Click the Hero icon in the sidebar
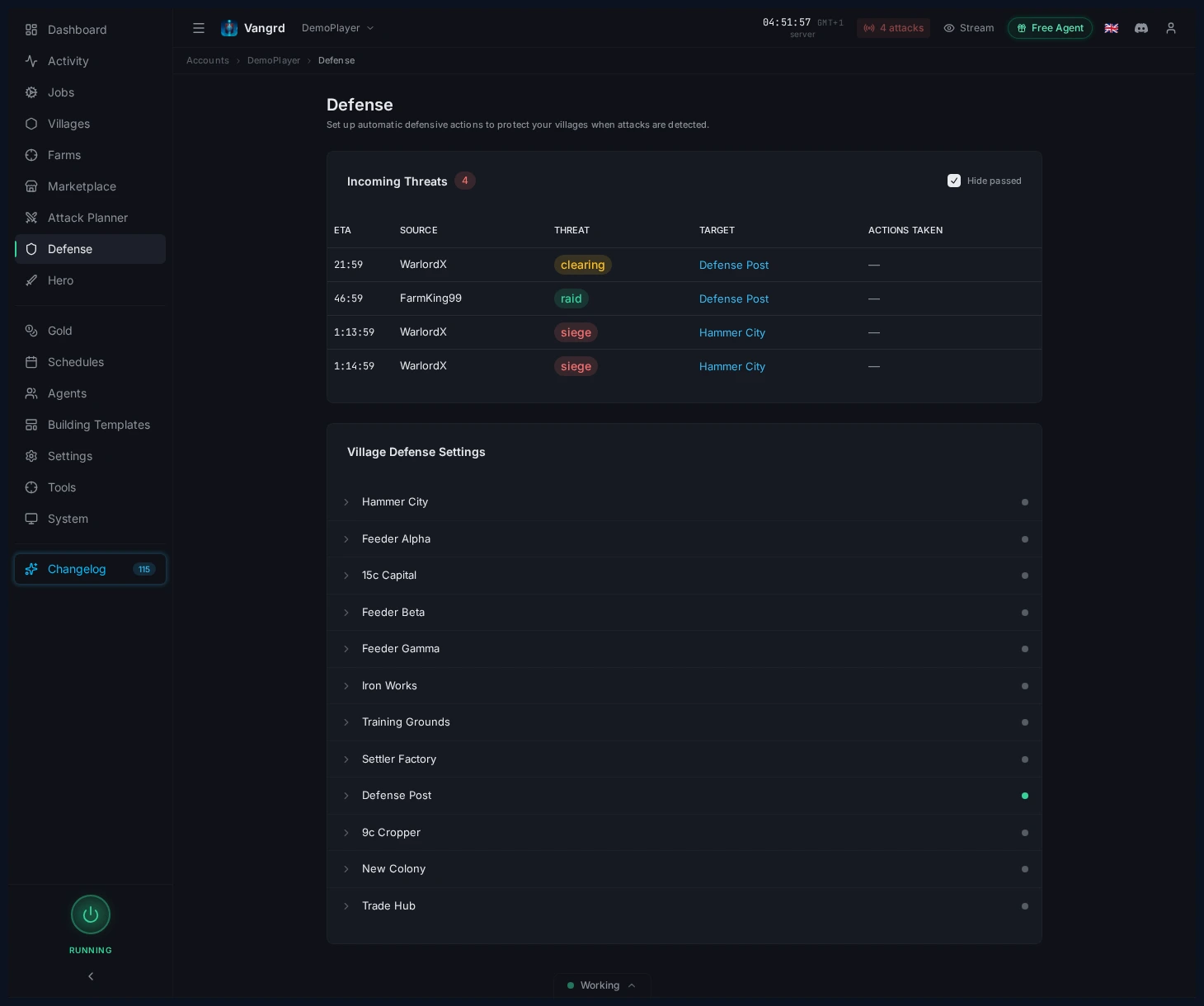 click(31, 280)
